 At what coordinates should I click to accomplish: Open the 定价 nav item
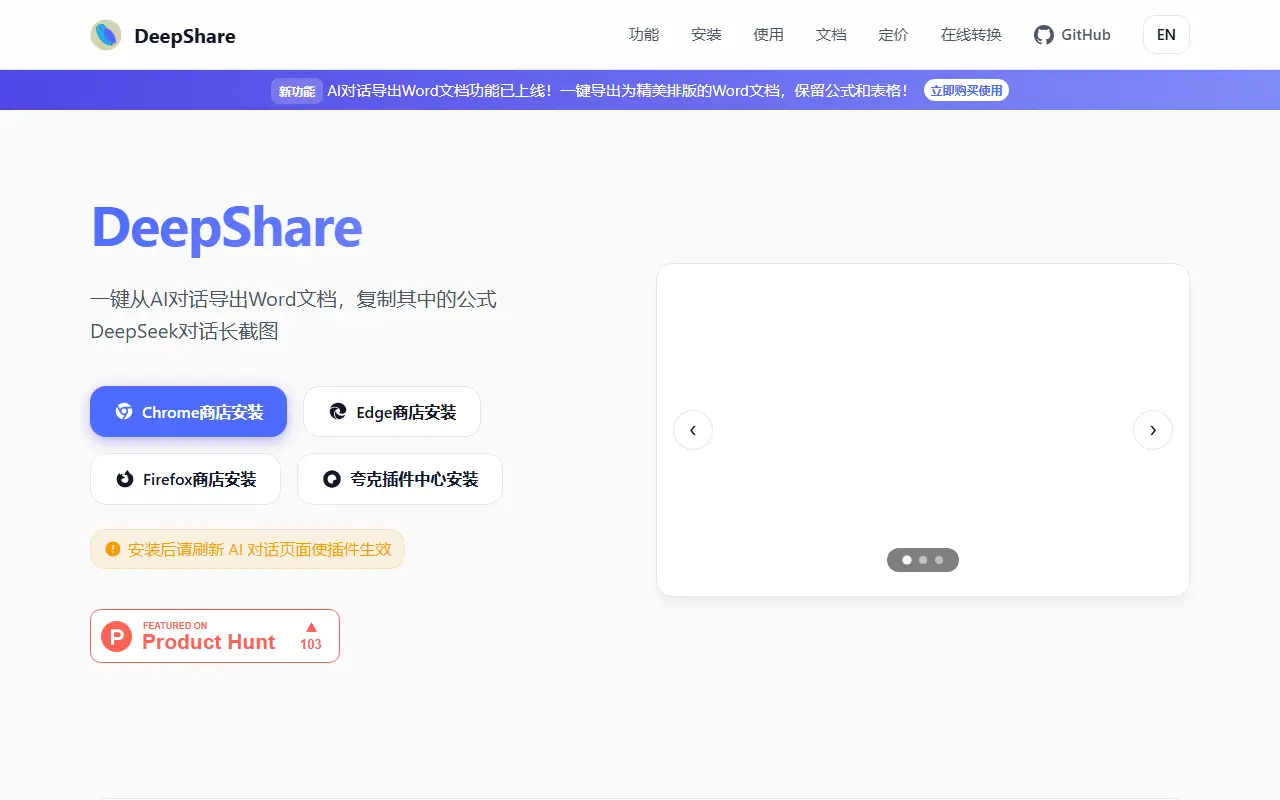point(893,35)
